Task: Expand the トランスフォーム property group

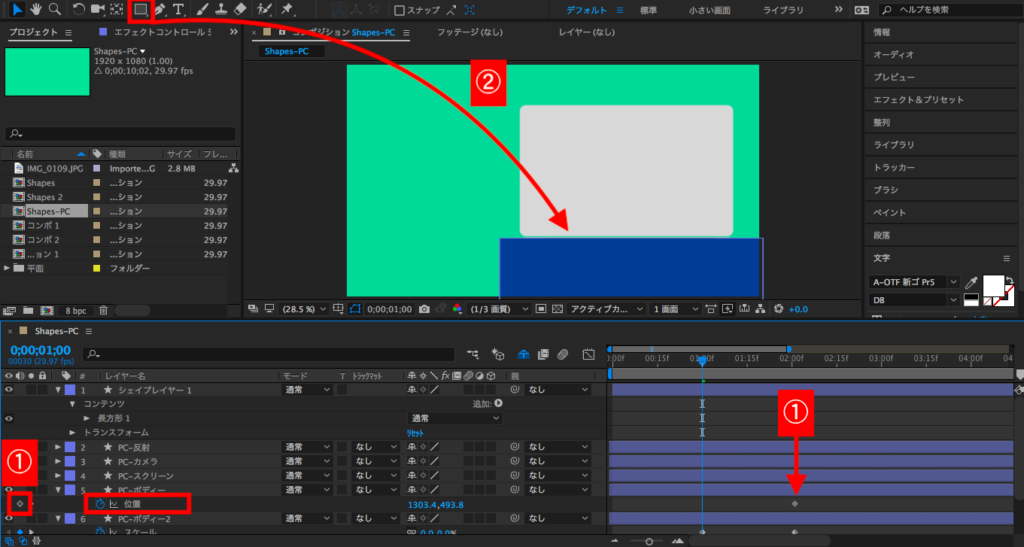Action: [74, 432]
